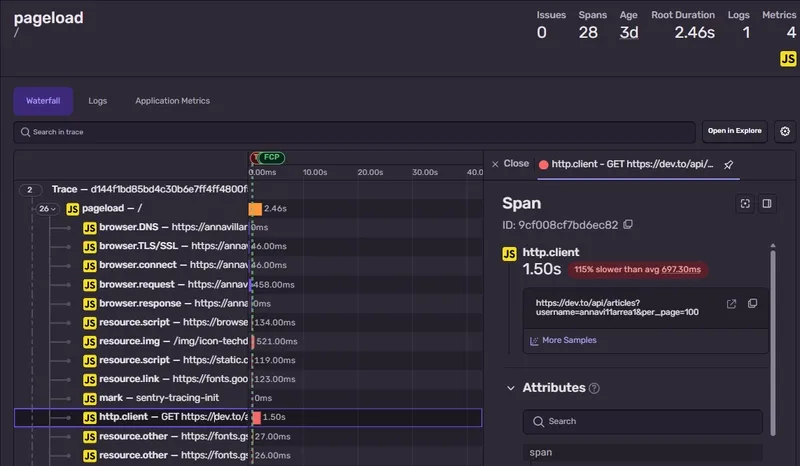800x466 pixels.
Task: Click the red dot icon on span tab
Action: (543, 164)
